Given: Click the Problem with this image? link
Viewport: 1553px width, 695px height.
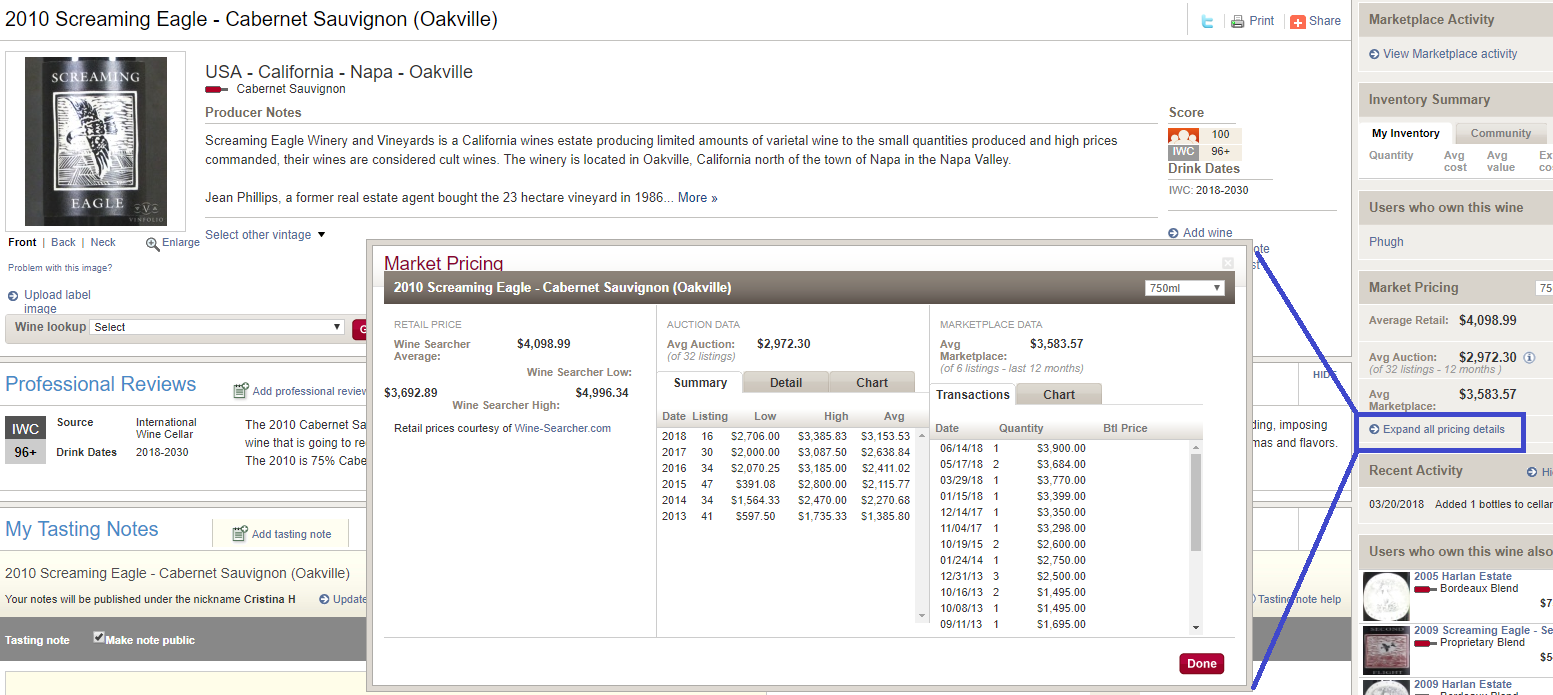Looking at the screenshot, I should pyautogui.click(x=60, y=268).
